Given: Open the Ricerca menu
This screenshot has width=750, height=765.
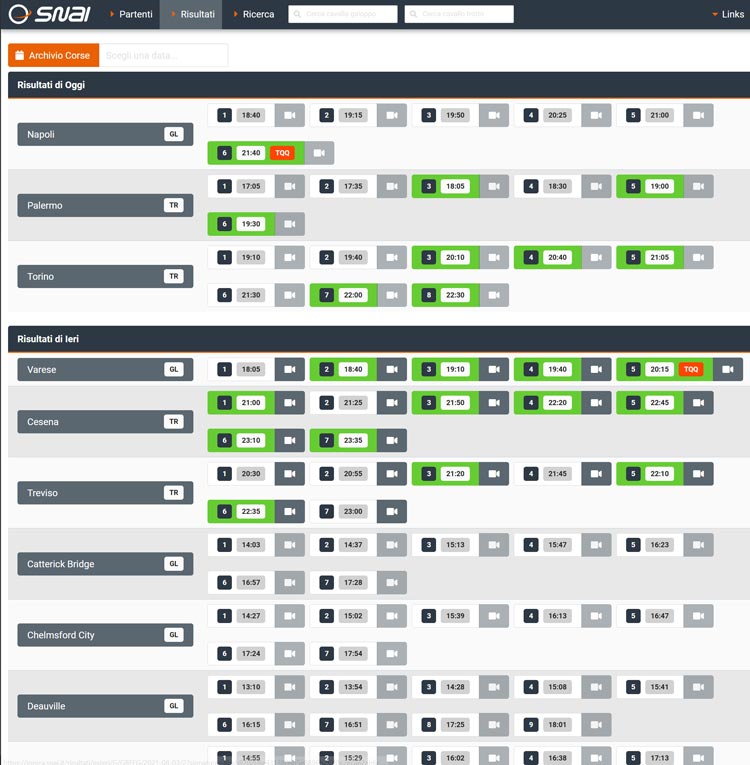Looking at the screenshot, I should click(254, 14).
